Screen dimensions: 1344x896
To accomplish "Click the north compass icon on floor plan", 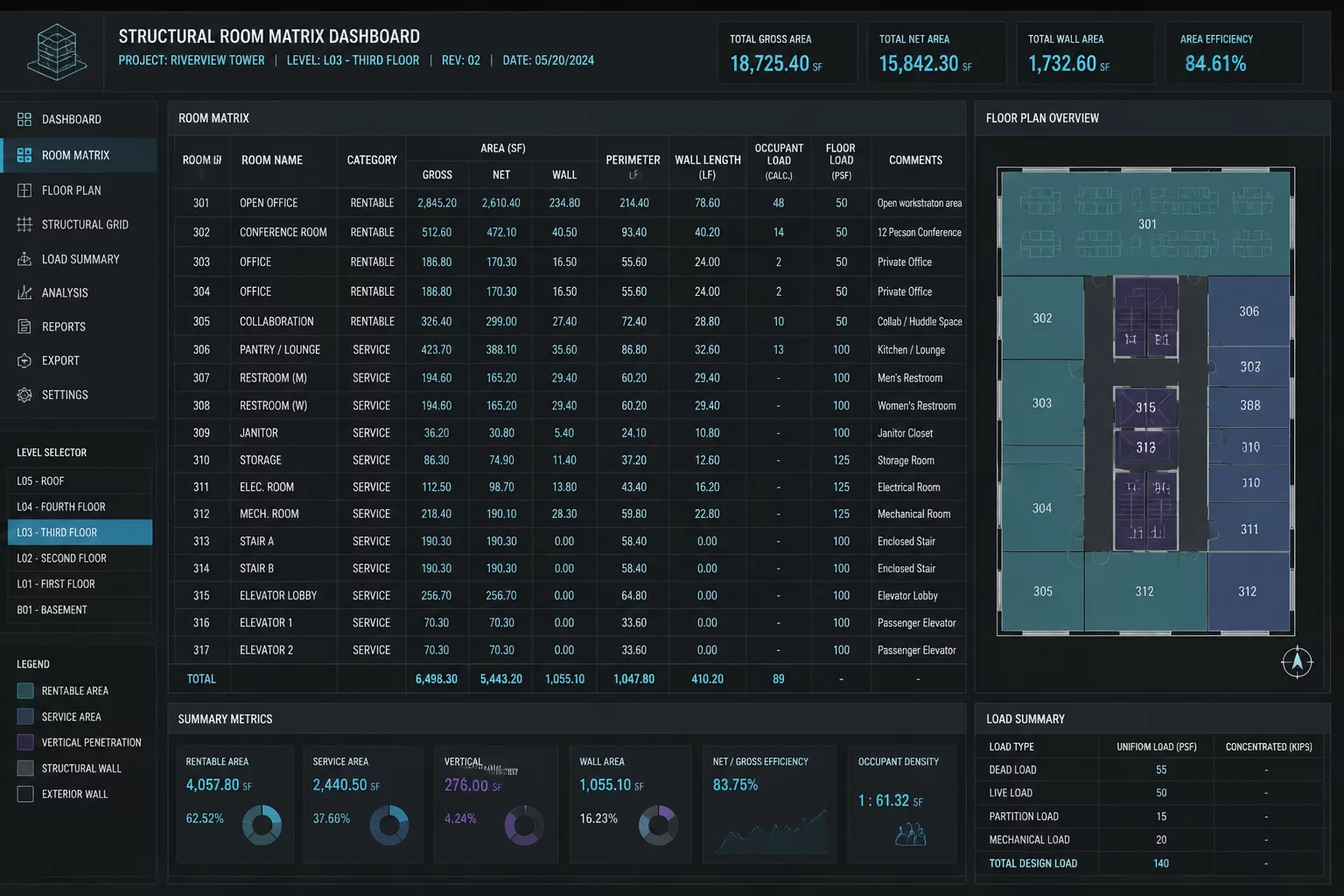I will click(x=1297, y=661).
